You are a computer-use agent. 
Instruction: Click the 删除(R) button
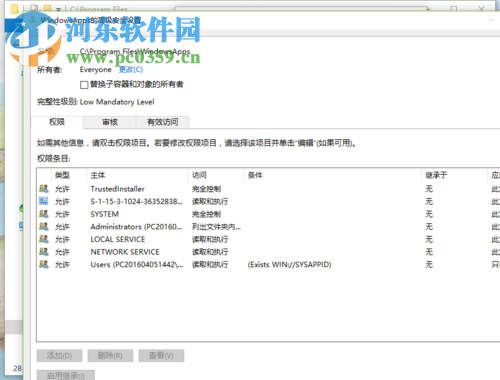(x=110, y=356)
